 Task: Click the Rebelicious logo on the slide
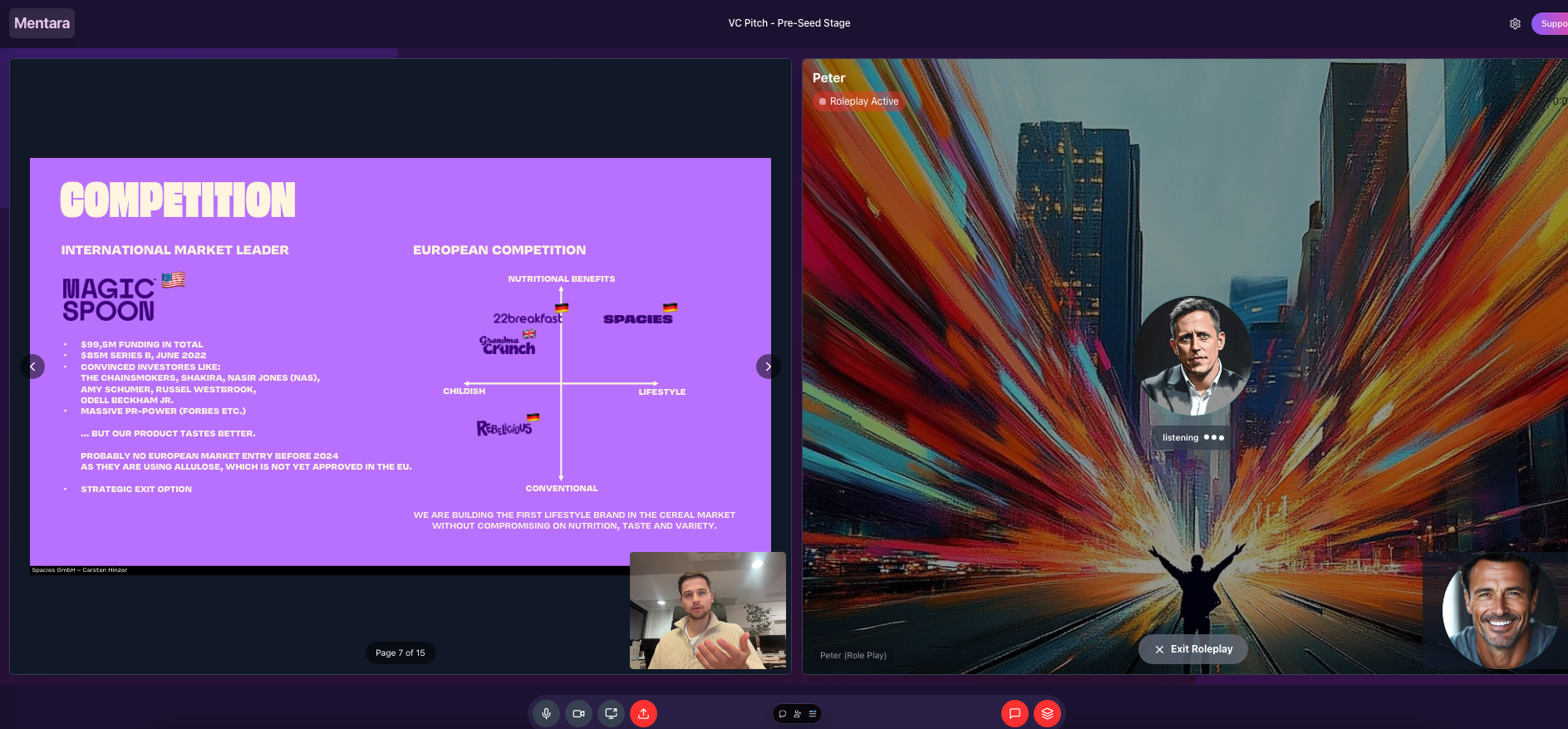tap(504, 427)
